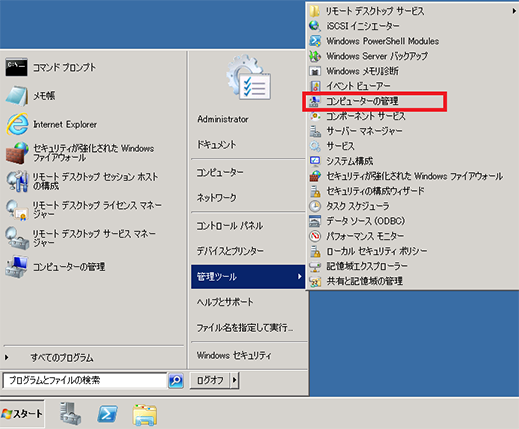The image size is (519, 429).
Task: Click 記憶域エクスプローラー icon
Action: pyautogui.click(x=315, y=266)
